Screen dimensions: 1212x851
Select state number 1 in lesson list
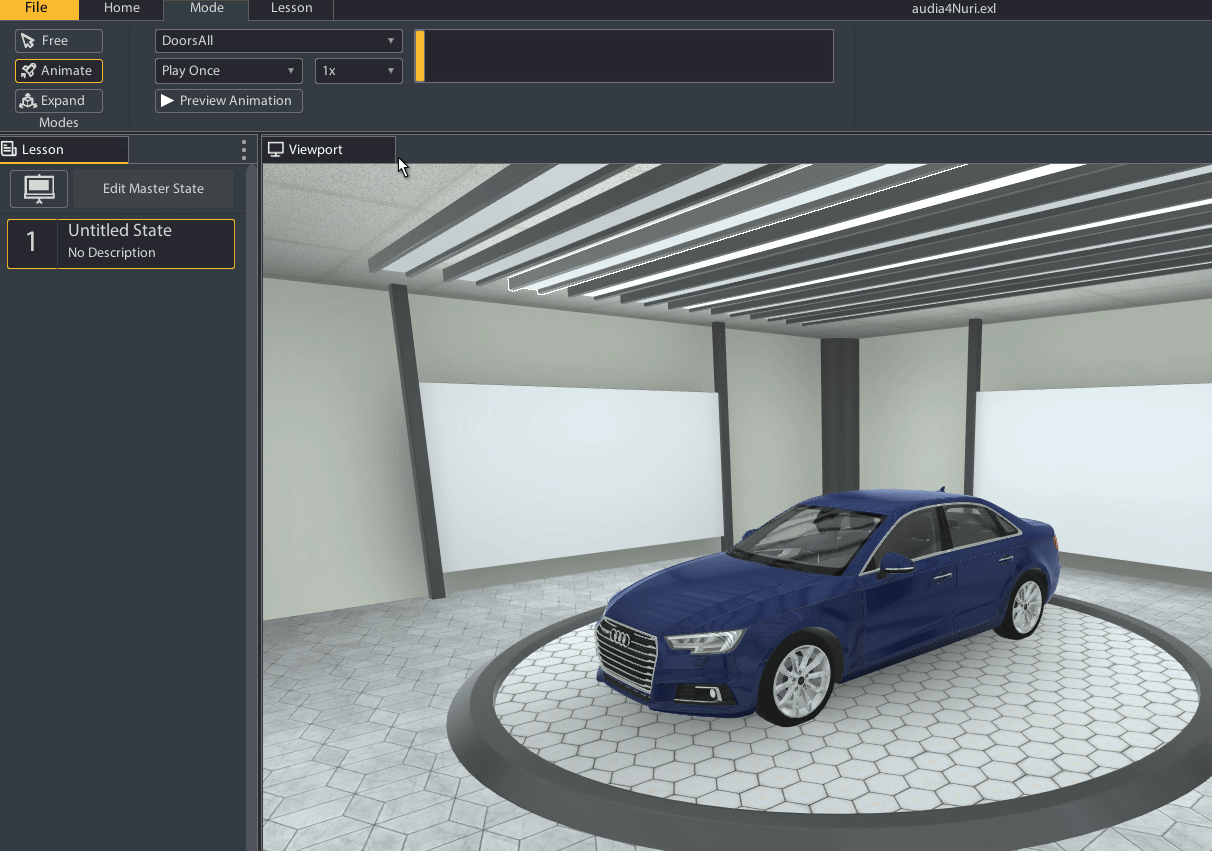tap(121, 244)
